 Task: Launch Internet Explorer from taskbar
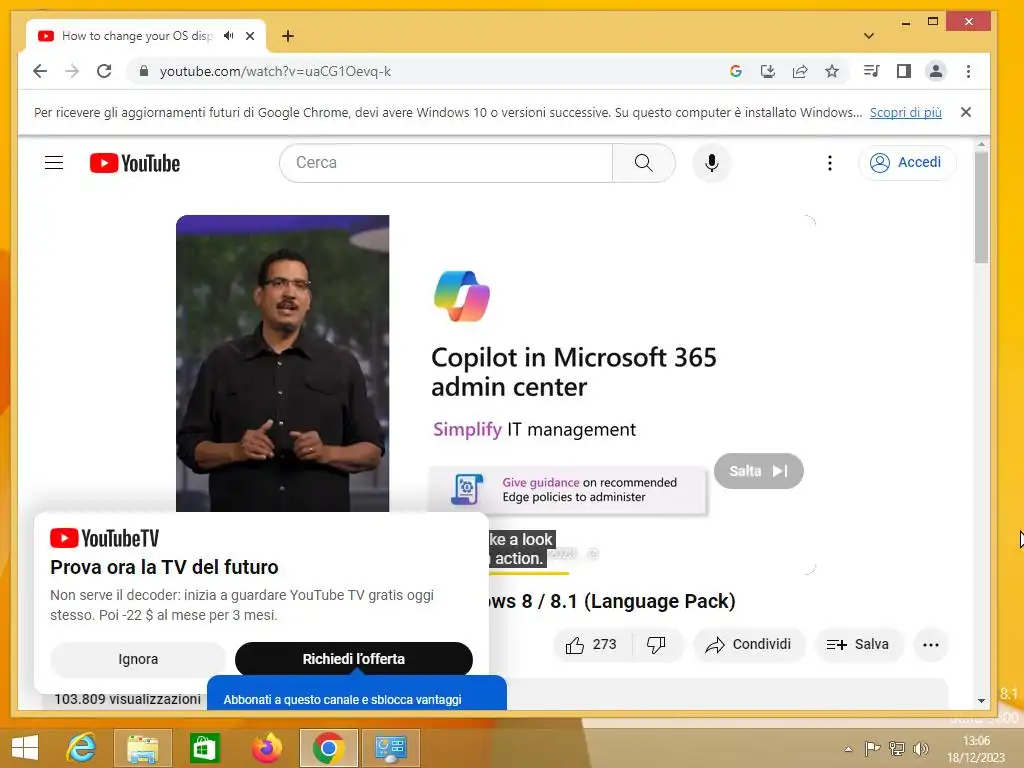pyautogui.click(x=82, y=747)
